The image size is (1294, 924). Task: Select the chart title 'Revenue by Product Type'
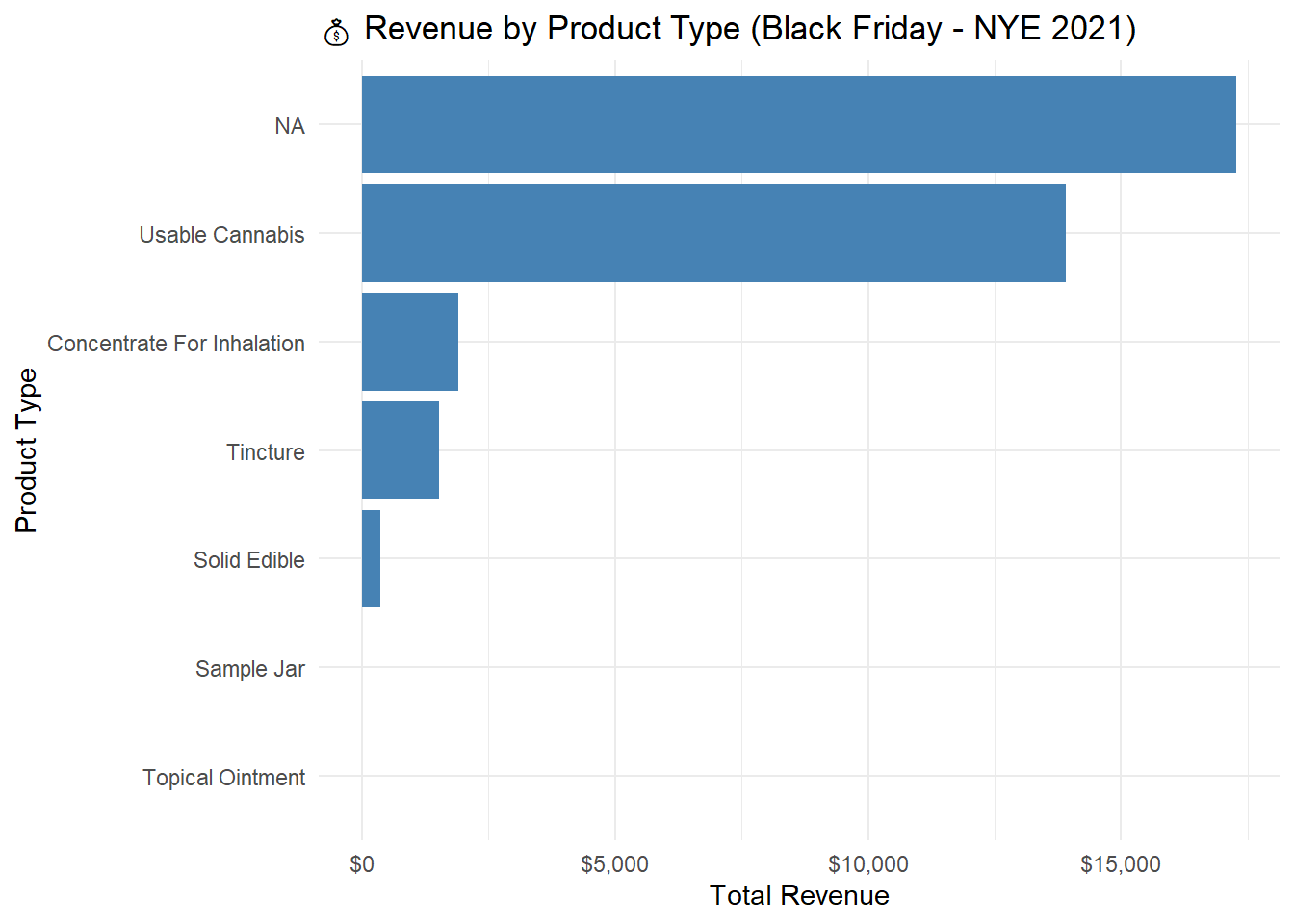click(749, 29)
